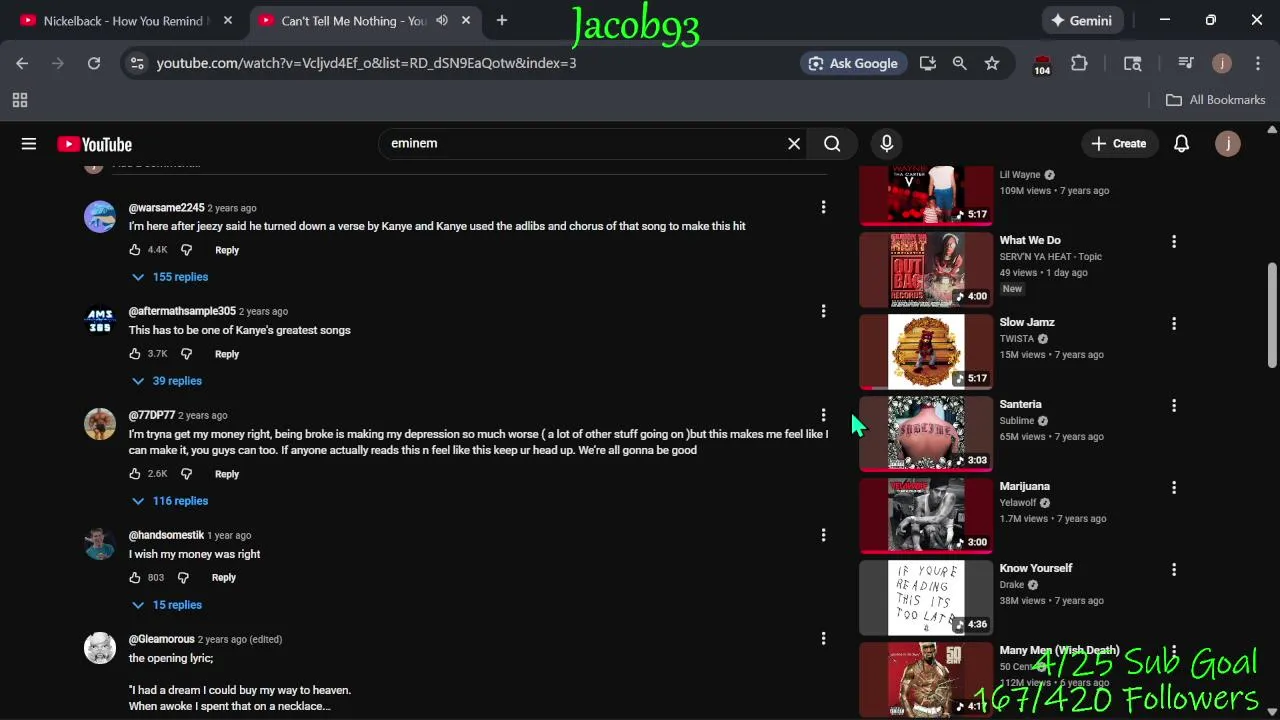Go to the YouTube home logo
Image resolution: width=1280 pixels, height=720 pixels.
pyautogui.click(x=94, y=144)
